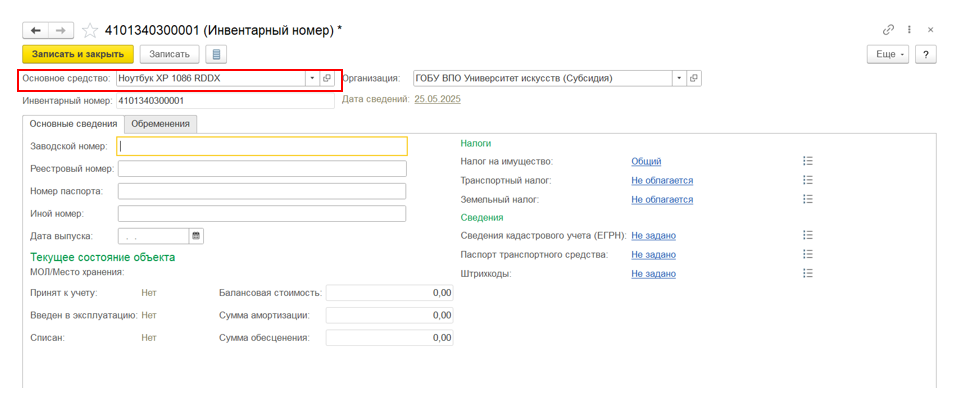Open the Дата сведений 25.05.2025 link
Image resolution: width=960 pixels, height=408 pixels.
437,99
